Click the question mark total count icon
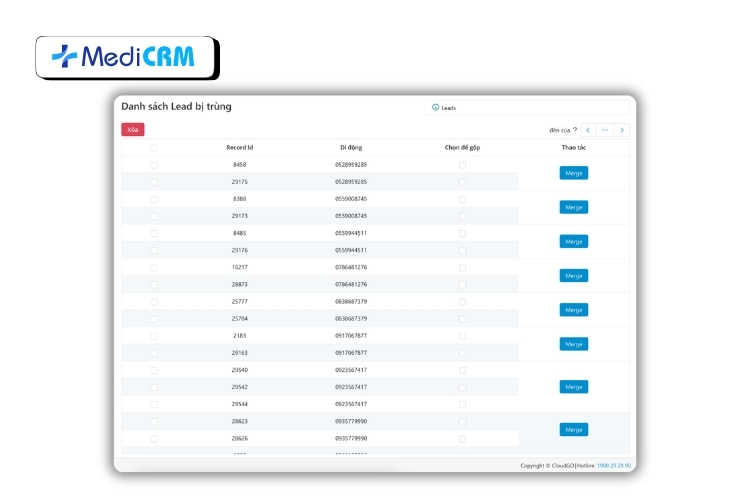The height and width of the screenshot is (500, 750). [575, 130]
